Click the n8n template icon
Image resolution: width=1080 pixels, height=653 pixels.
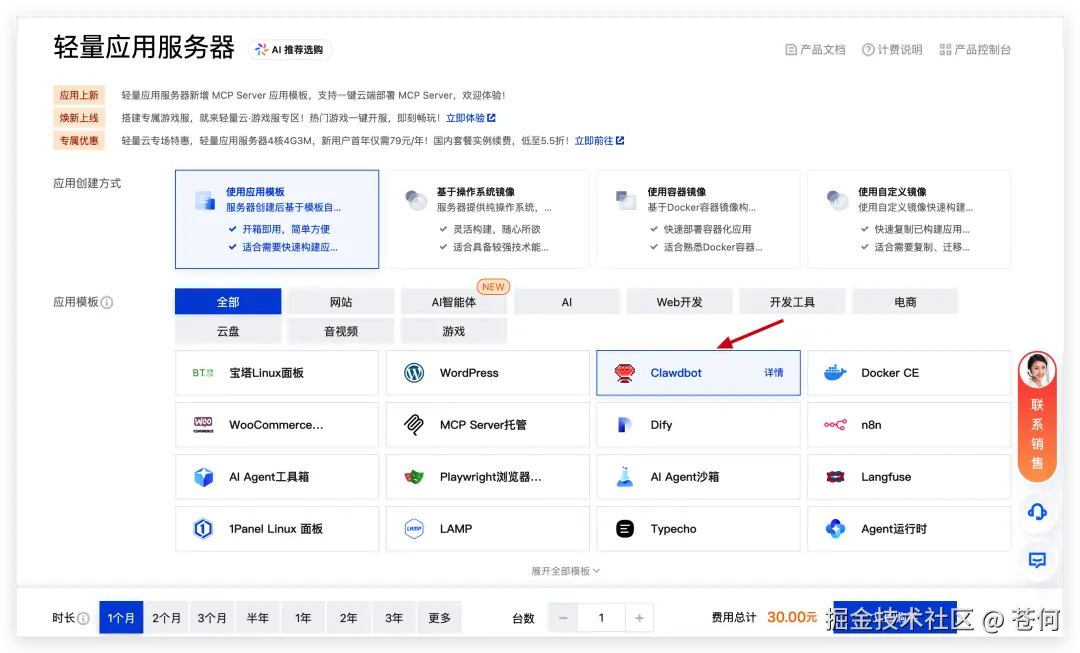coord(834,424)
